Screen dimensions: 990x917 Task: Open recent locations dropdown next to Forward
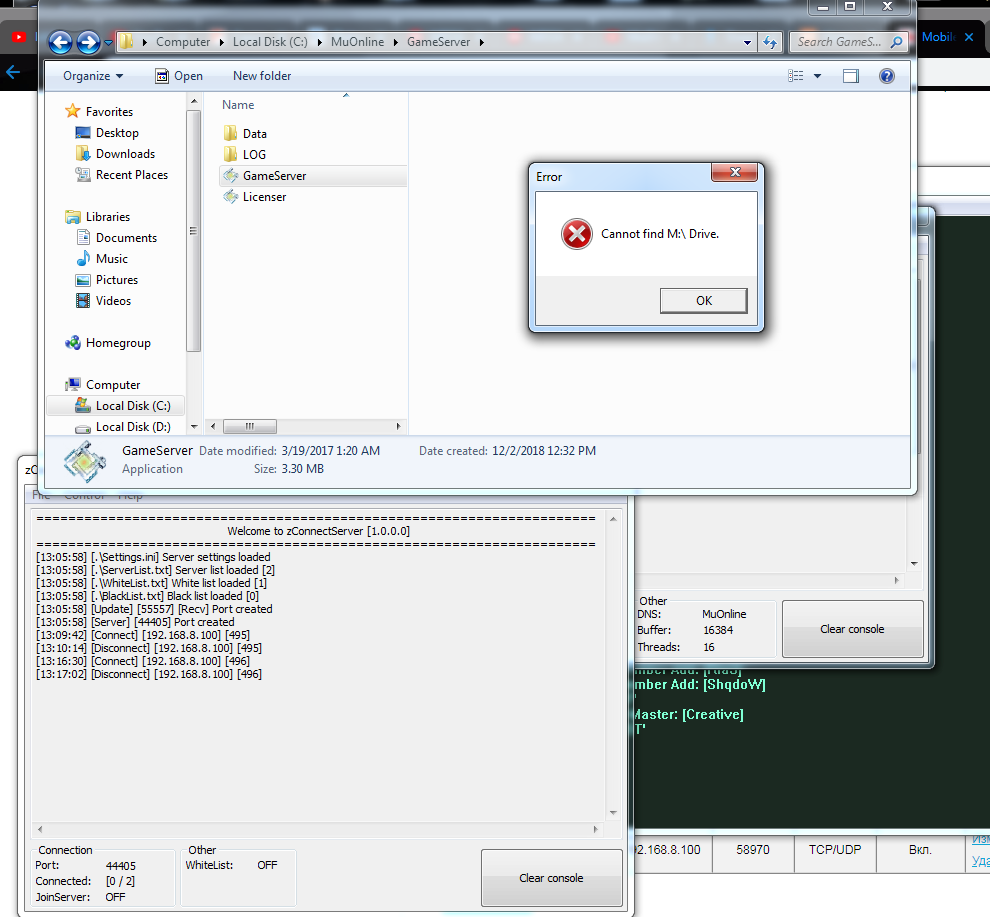pos(109,43)
